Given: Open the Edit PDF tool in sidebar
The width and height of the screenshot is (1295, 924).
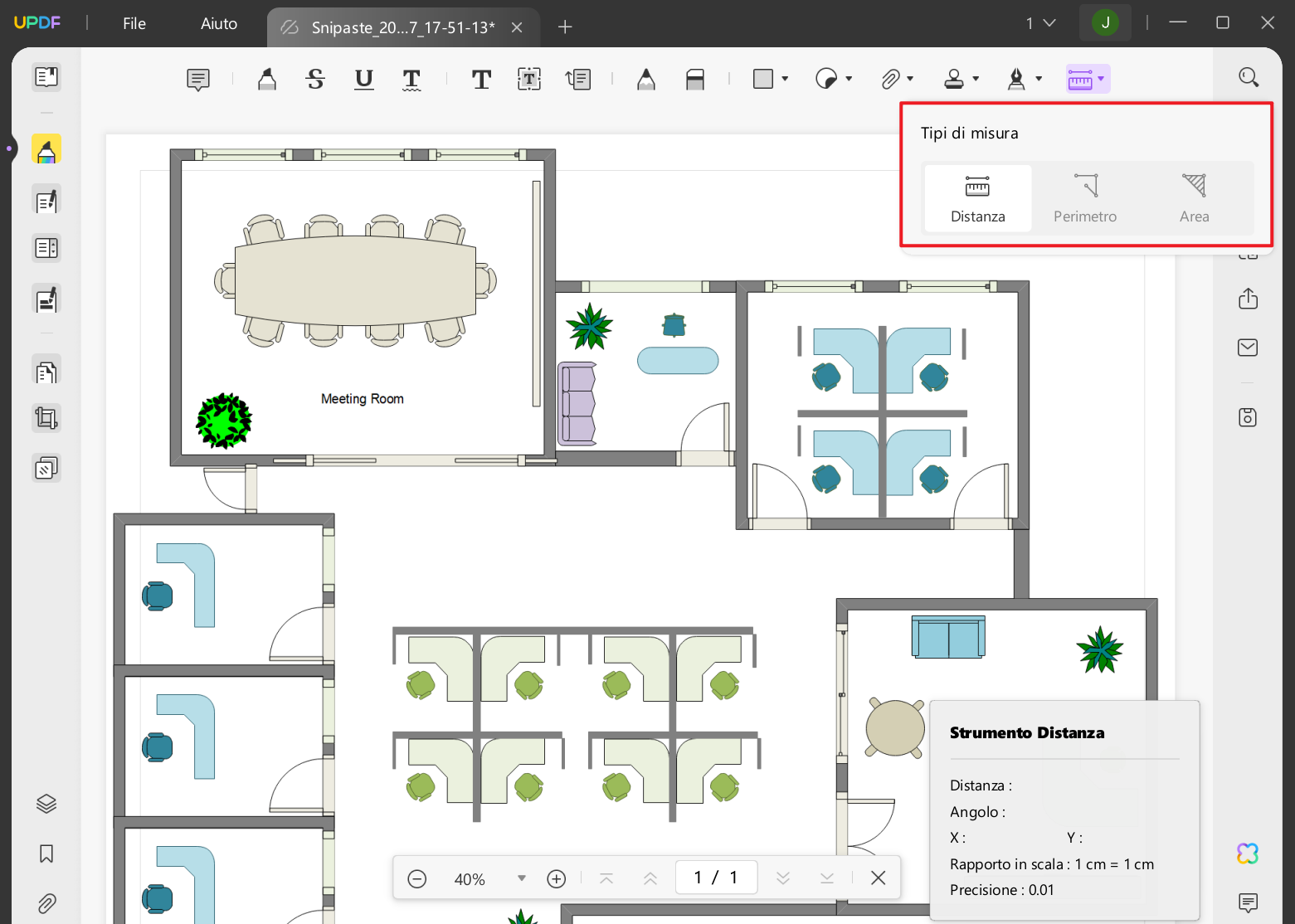Looking at the screenshot, I should point(46,200).
